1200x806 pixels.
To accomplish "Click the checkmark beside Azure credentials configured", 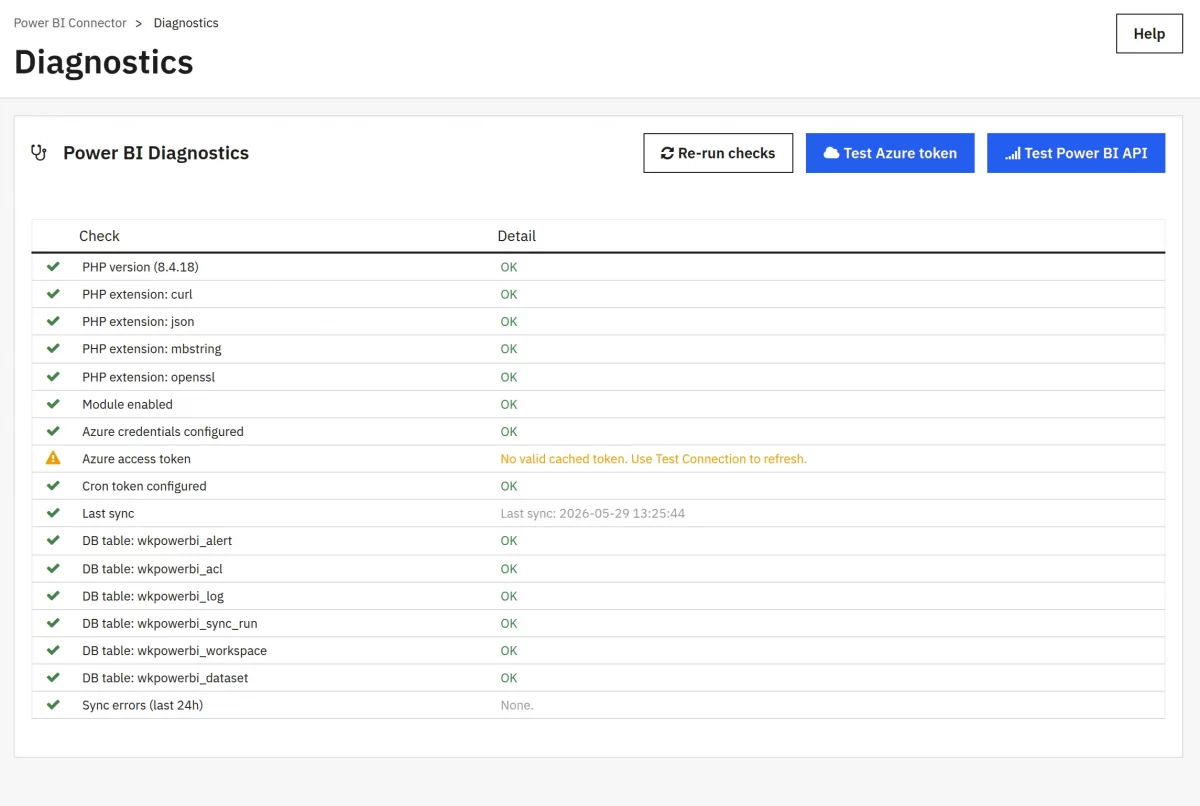I will point(53,431).
